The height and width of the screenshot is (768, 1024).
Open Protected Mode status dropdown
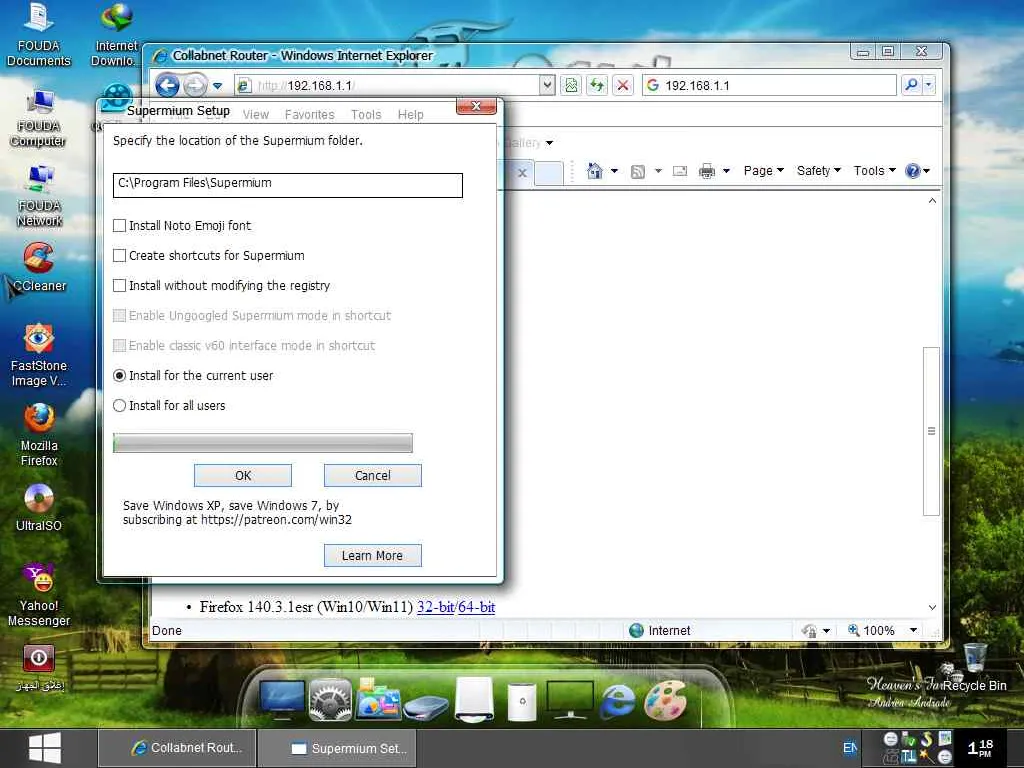pos(826,631)
